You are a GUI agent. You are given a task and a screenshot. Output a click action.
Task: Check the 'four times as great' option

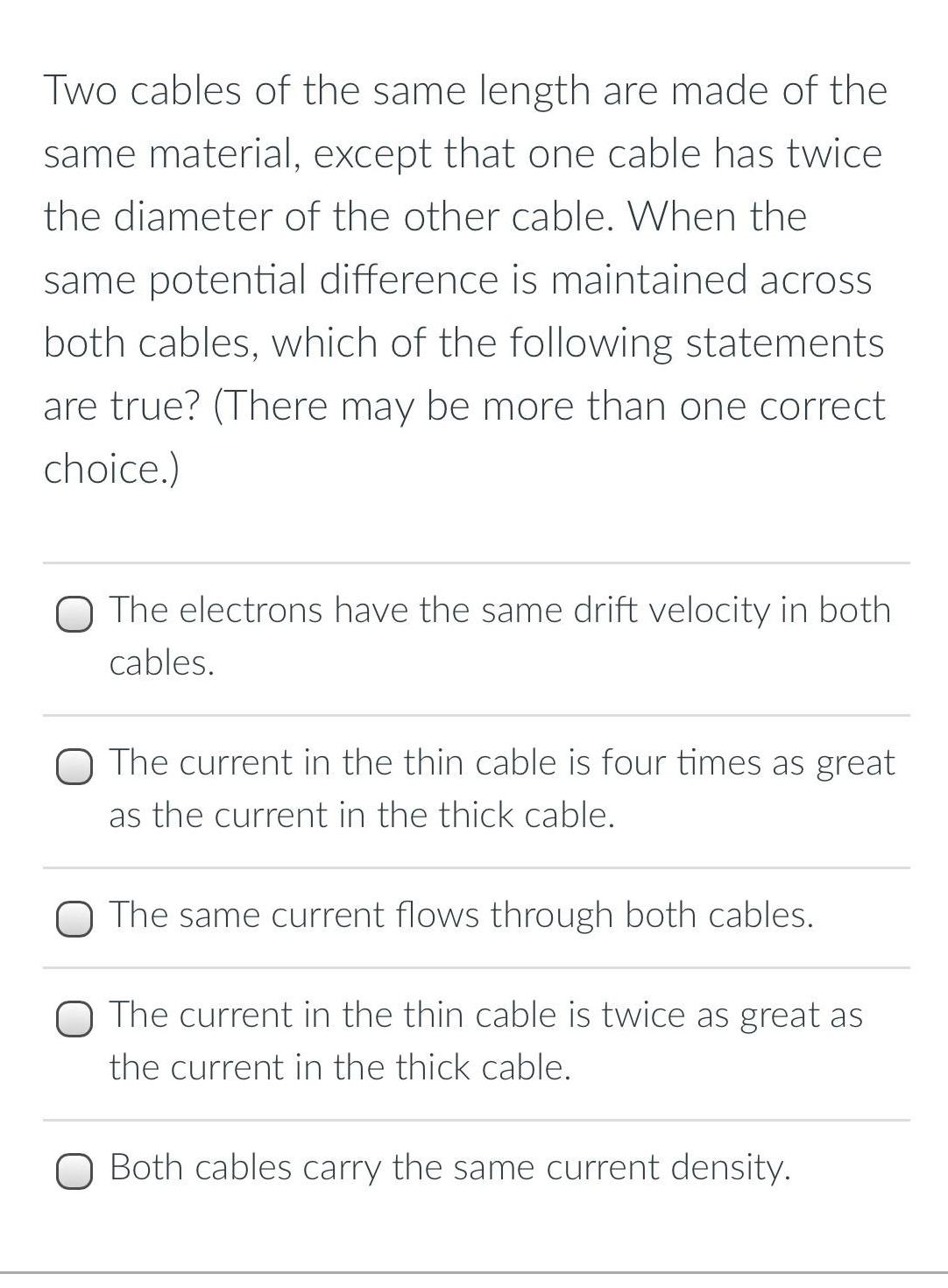coord(75,768)
